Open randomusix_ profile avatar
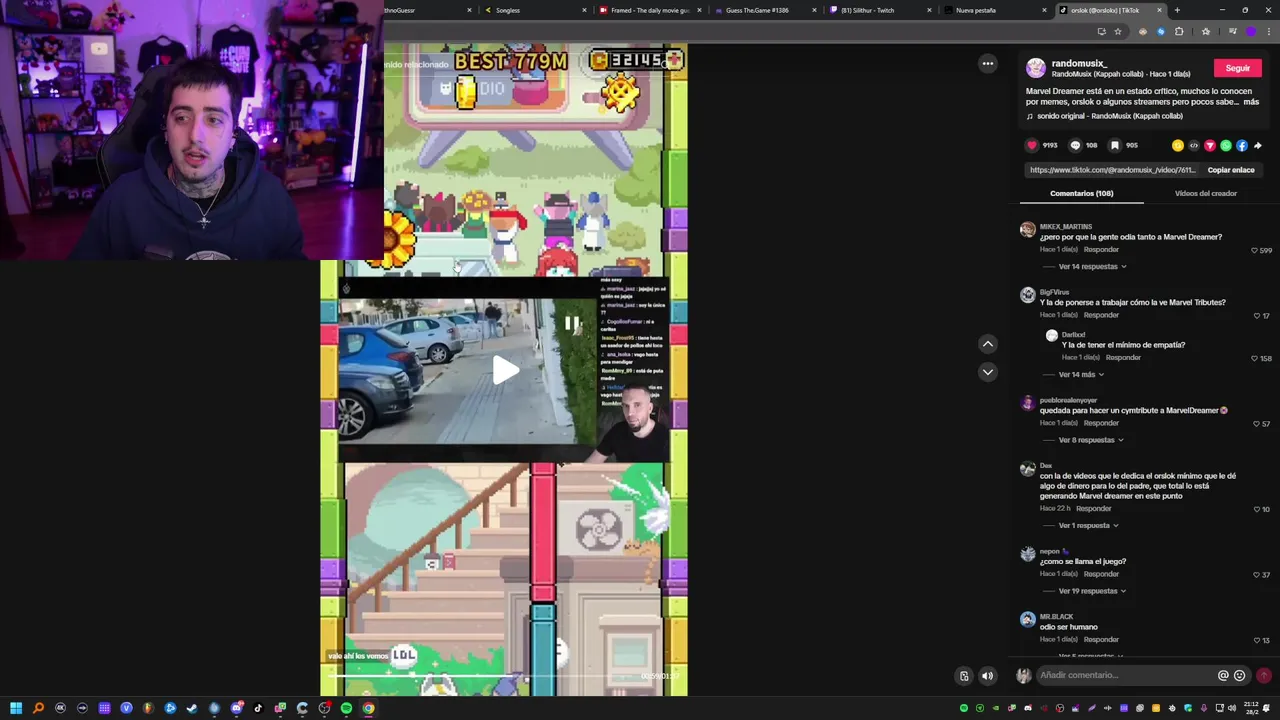The height and width of the screenshot is (720, 1280). coord(1036,68)
